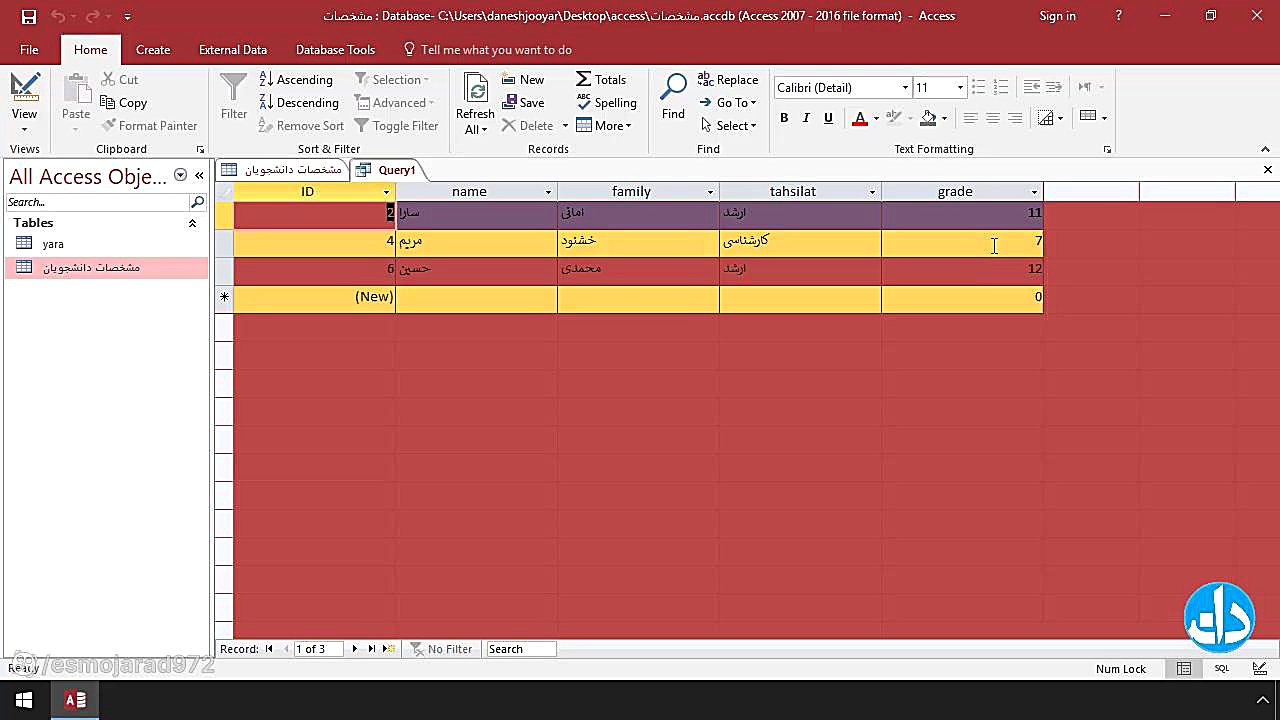Open the Select dropdown in Find

pos(727,126)
